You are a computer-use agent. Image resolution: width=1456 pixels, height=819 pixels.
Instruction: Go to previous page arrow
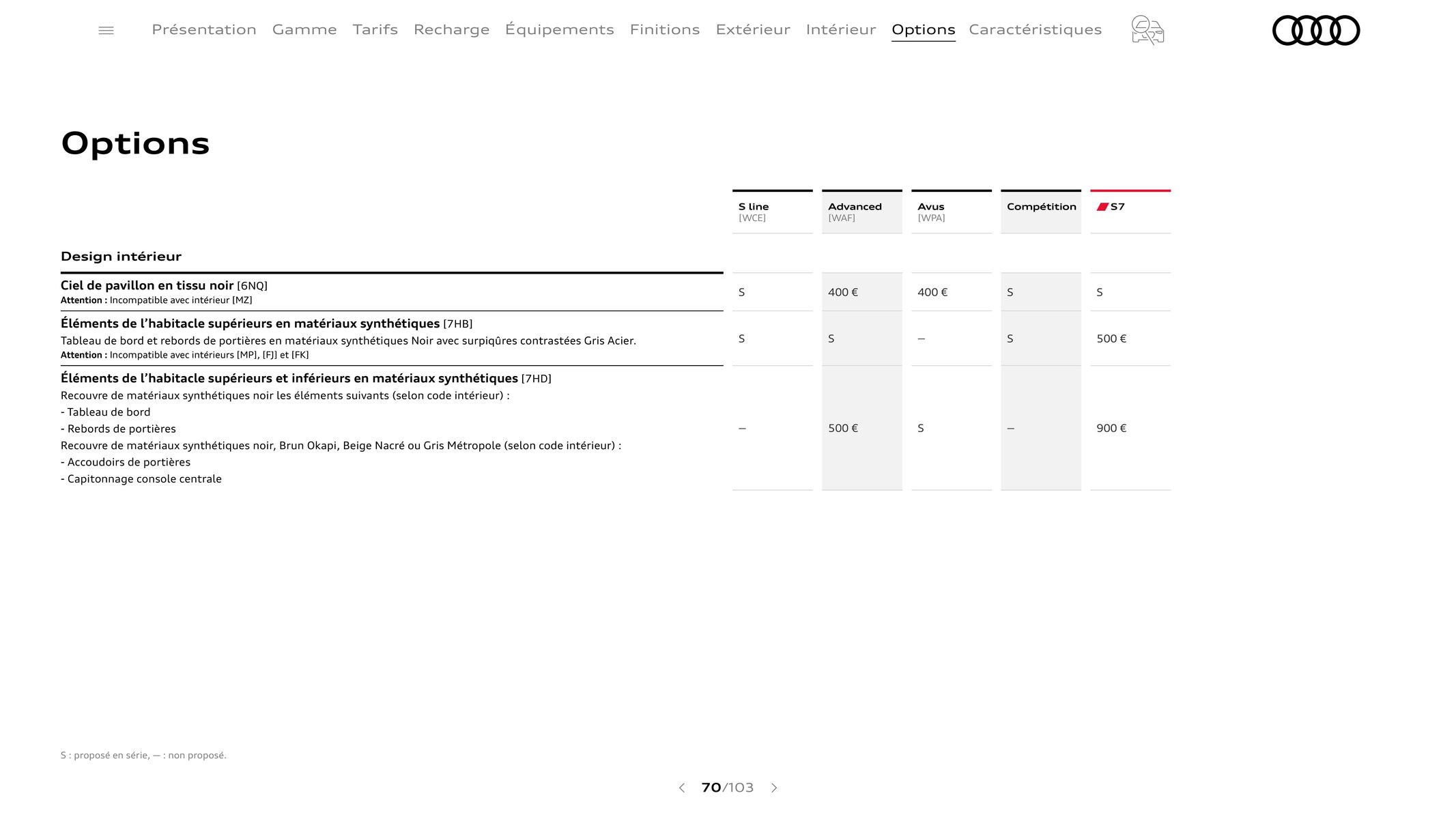pyautogui.click(x=681, y=788)
